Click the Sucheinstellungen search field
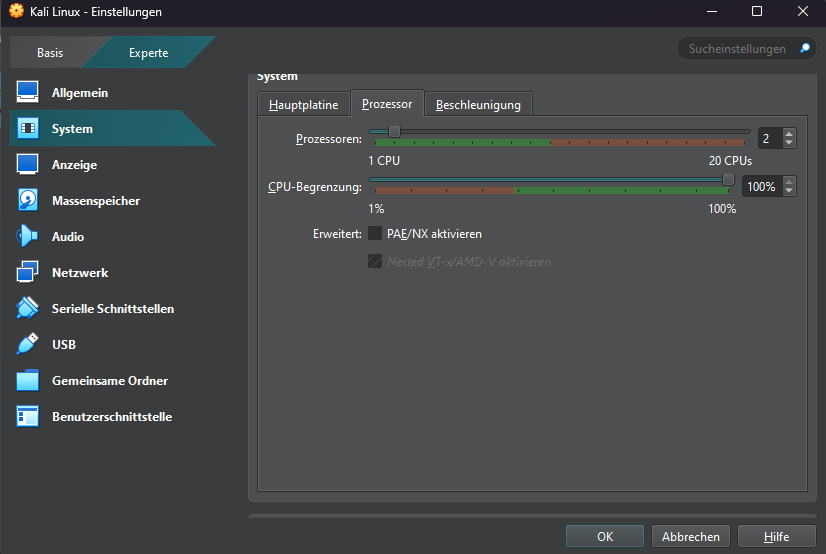The image size is (826, 554). [x=738, y=49]
